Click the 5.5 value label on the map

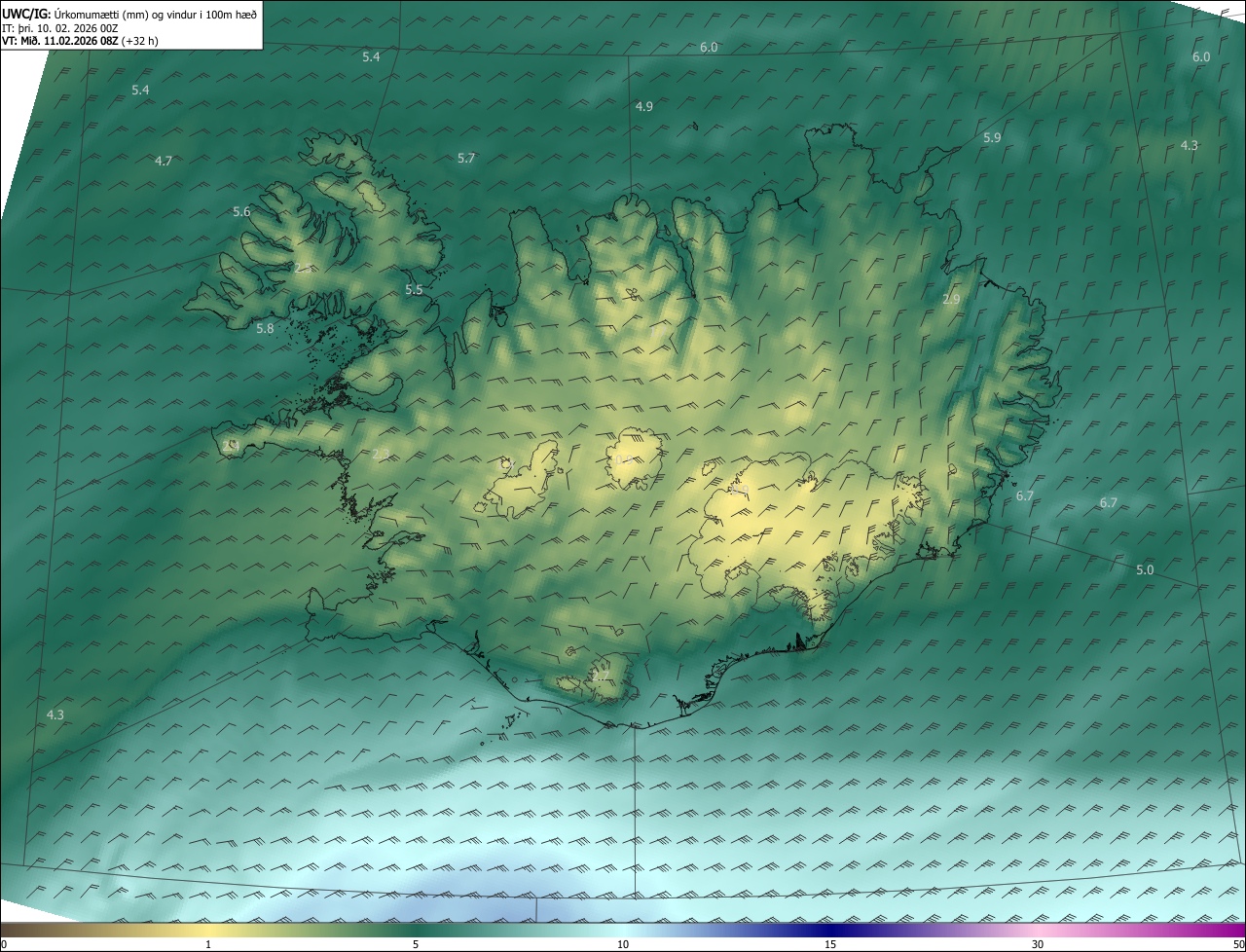414,289
